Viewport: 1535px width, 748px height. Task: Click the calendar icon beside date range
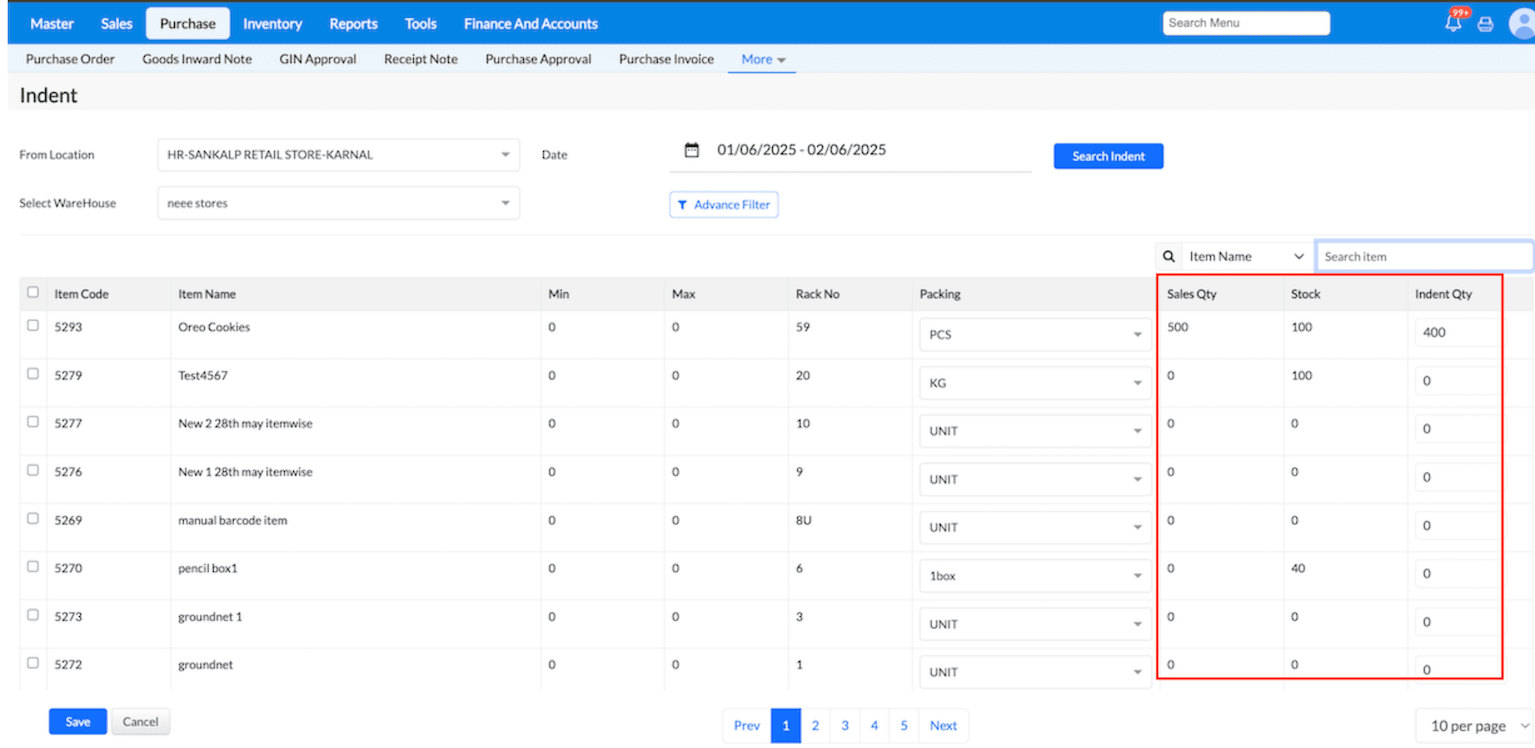pos(691,150)
